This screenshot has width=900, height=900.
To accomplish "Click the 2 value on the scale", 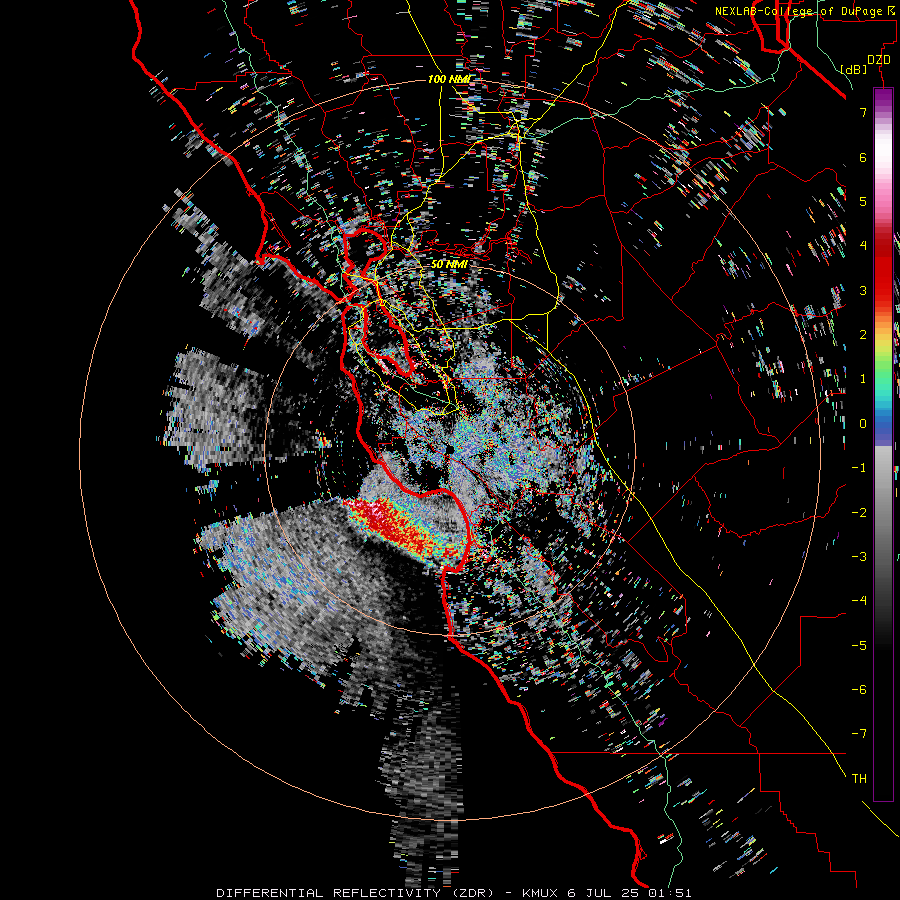I will coord(863,335).
